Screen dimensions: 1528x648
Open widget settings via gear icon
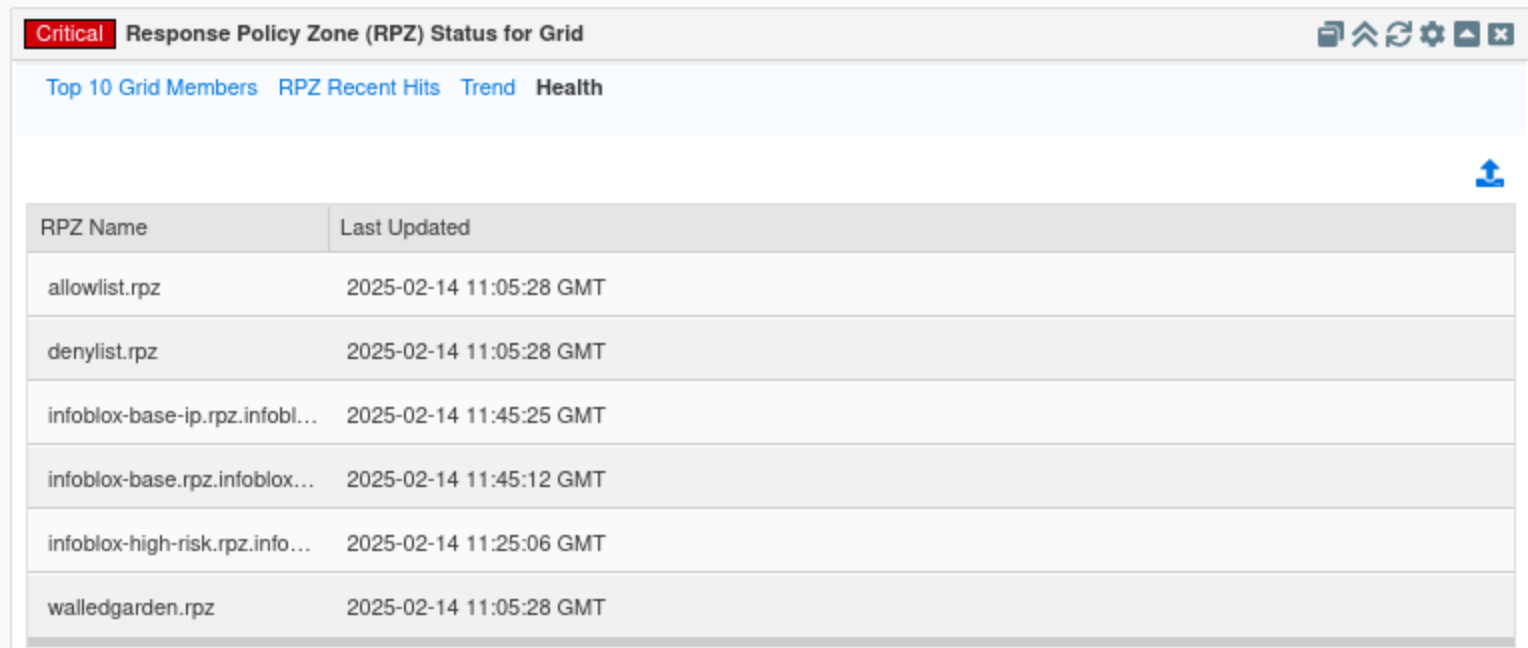(1432, 34)
